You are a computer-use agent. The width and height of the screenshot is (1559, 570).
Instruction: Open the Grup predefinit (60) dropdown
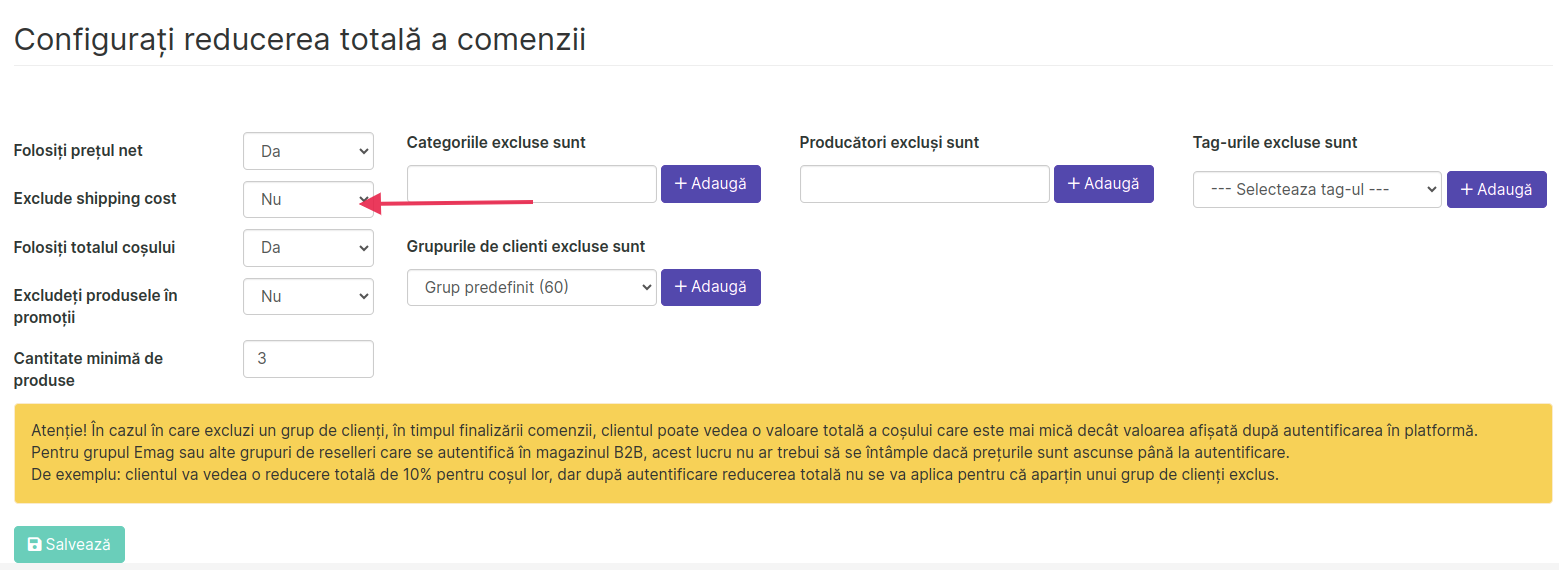[532, 287]
